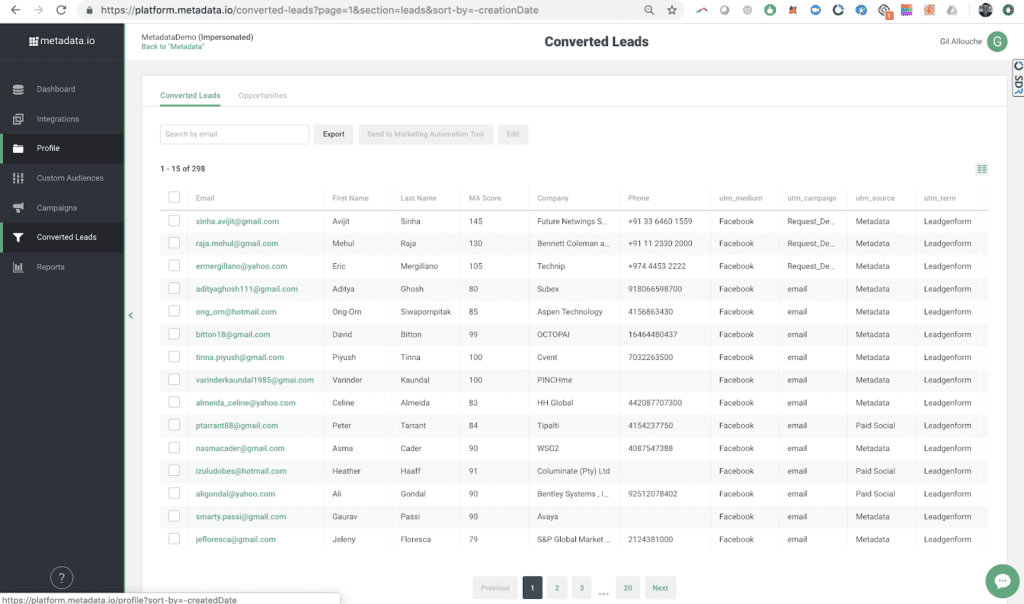Image resolution: width=1024 pixels, height=604 pixels.
Task: Open the ong_orn@hotmail.com lead link
Action: (236, 311)
